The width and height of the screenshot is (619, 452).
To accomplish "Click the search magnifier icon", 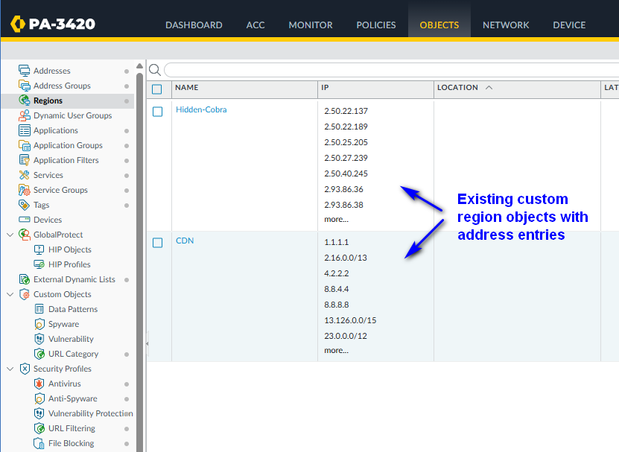I will pos(155,70).
